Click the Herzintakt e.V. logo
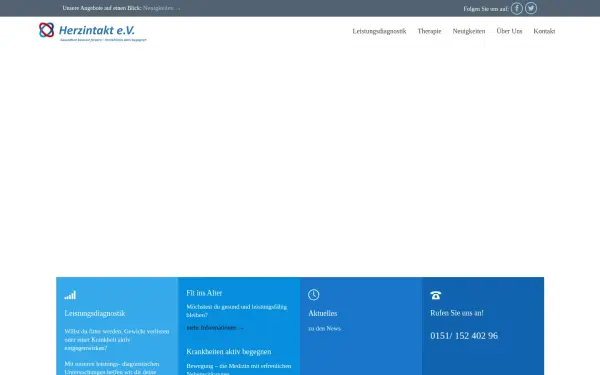Viewport: 600px width, 375px height. click(92, 32)
